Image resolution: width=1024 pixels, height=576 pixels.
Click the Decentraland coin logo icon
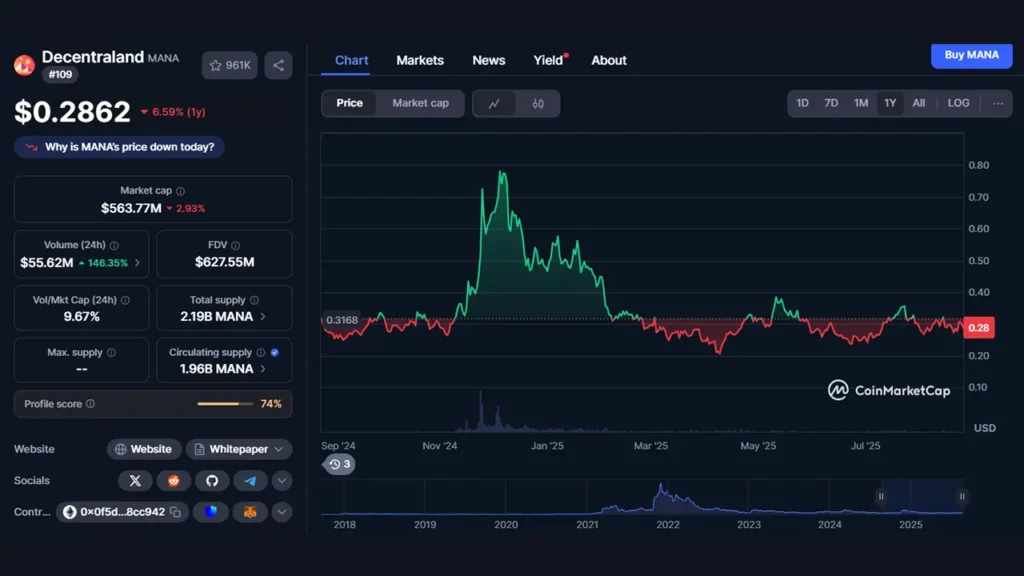[x=25, y=65]
